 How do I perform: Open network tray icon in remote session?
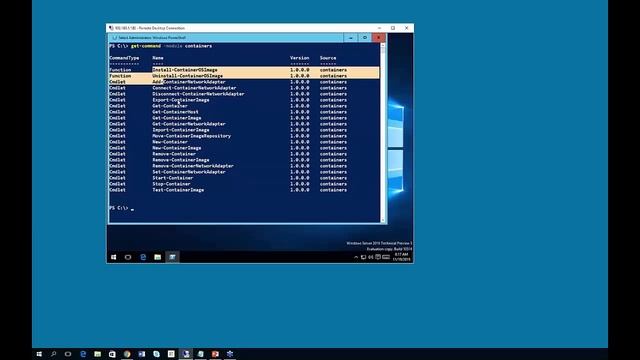click(x=363, y=257)
